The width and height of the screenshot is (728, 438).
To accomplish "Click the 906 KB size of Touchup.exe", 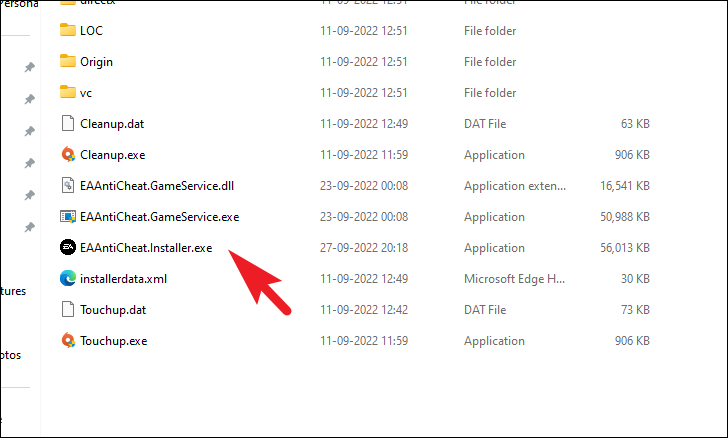I will pos(632,341).
